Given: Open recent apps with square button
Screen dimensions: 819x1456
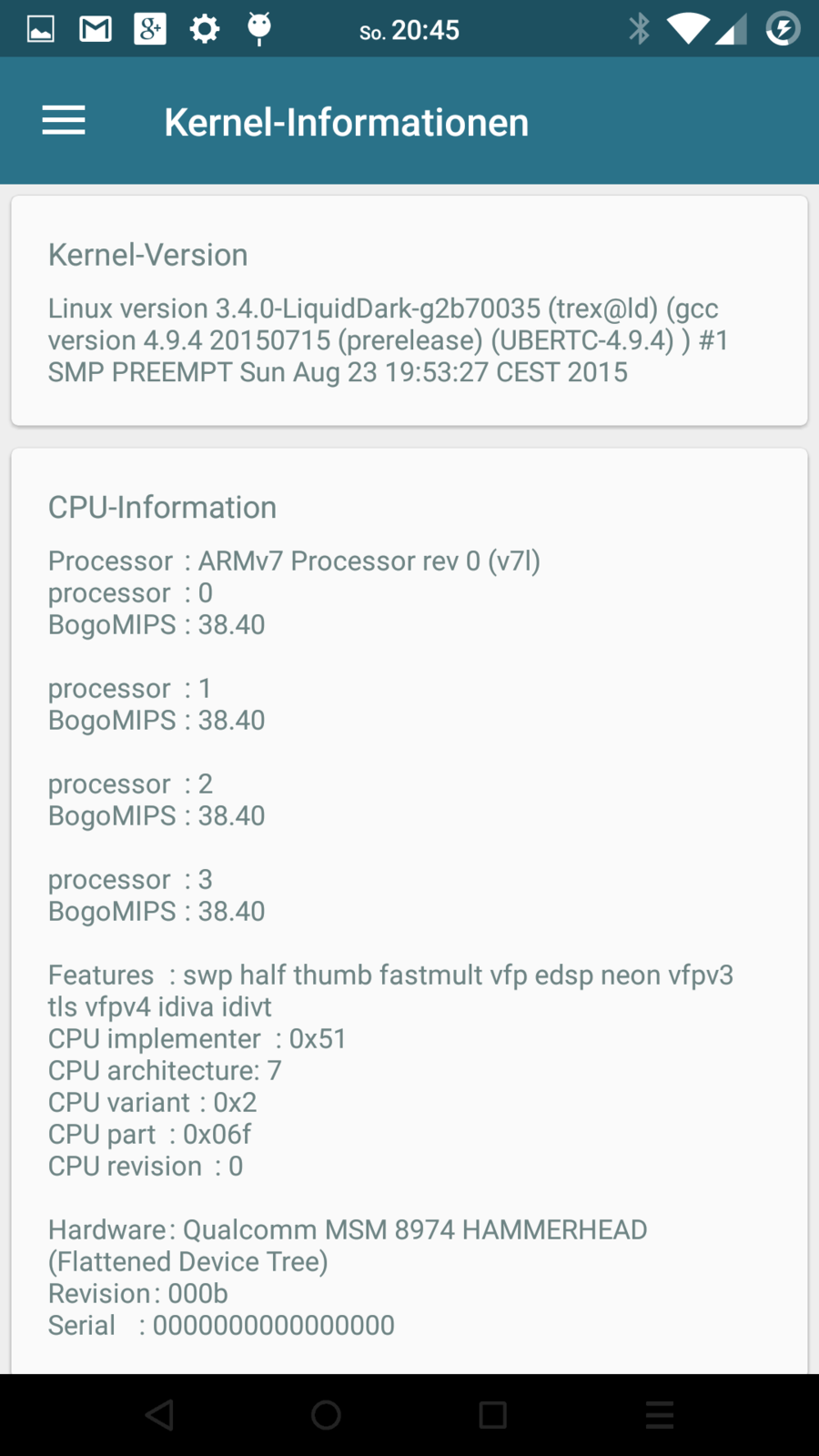Looking at the screenshot, I should (x=492, y=1414).
